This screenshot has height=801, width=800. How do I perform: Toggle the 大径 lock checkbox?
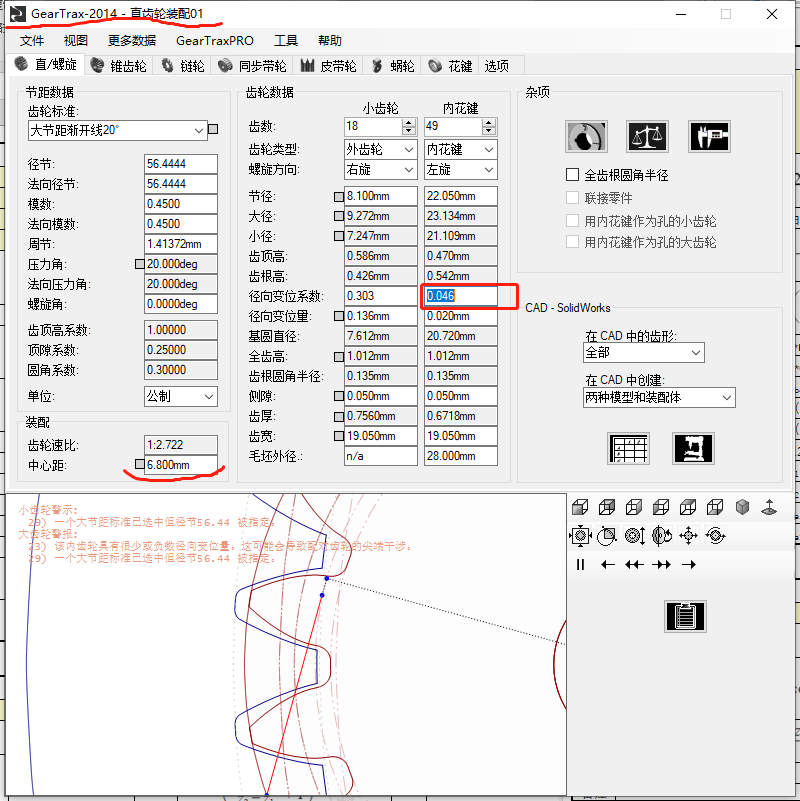tap(339, 216)
